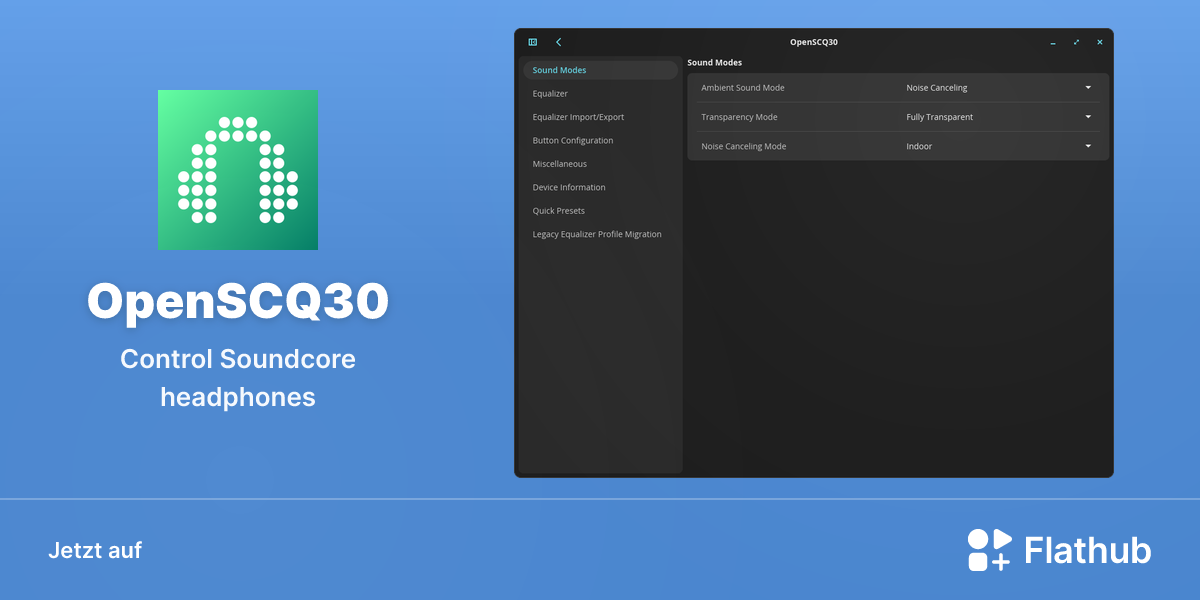Select Equalizer Import/Export in the sidebar
The height and width of the screenshot is (600, 1200).
pos(600,117)
